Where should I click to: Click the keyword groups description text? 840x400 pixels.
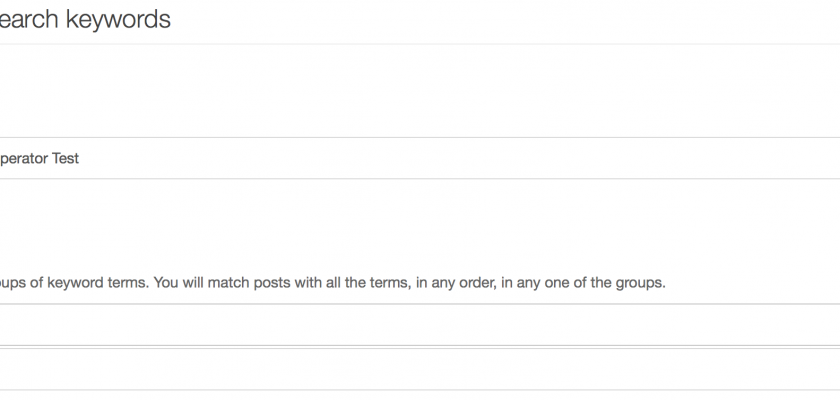pyautogui.click(x=332, y=283)
